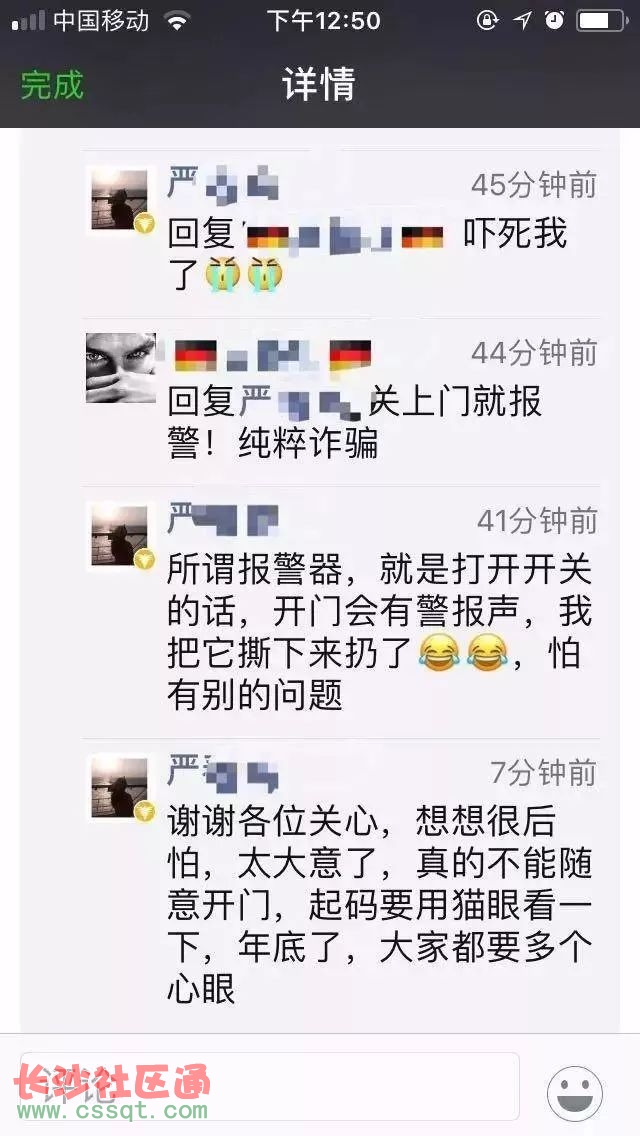The image size is (640, 1136).
Task: Tap the location arrow status icon
Action: 522,20
